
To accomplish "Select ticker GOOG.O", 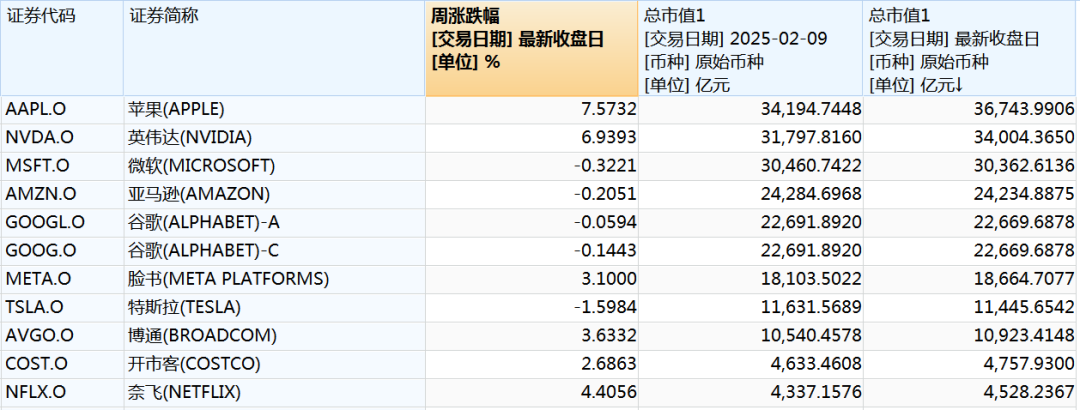I will pyautogui.click(x=41, y=251).
